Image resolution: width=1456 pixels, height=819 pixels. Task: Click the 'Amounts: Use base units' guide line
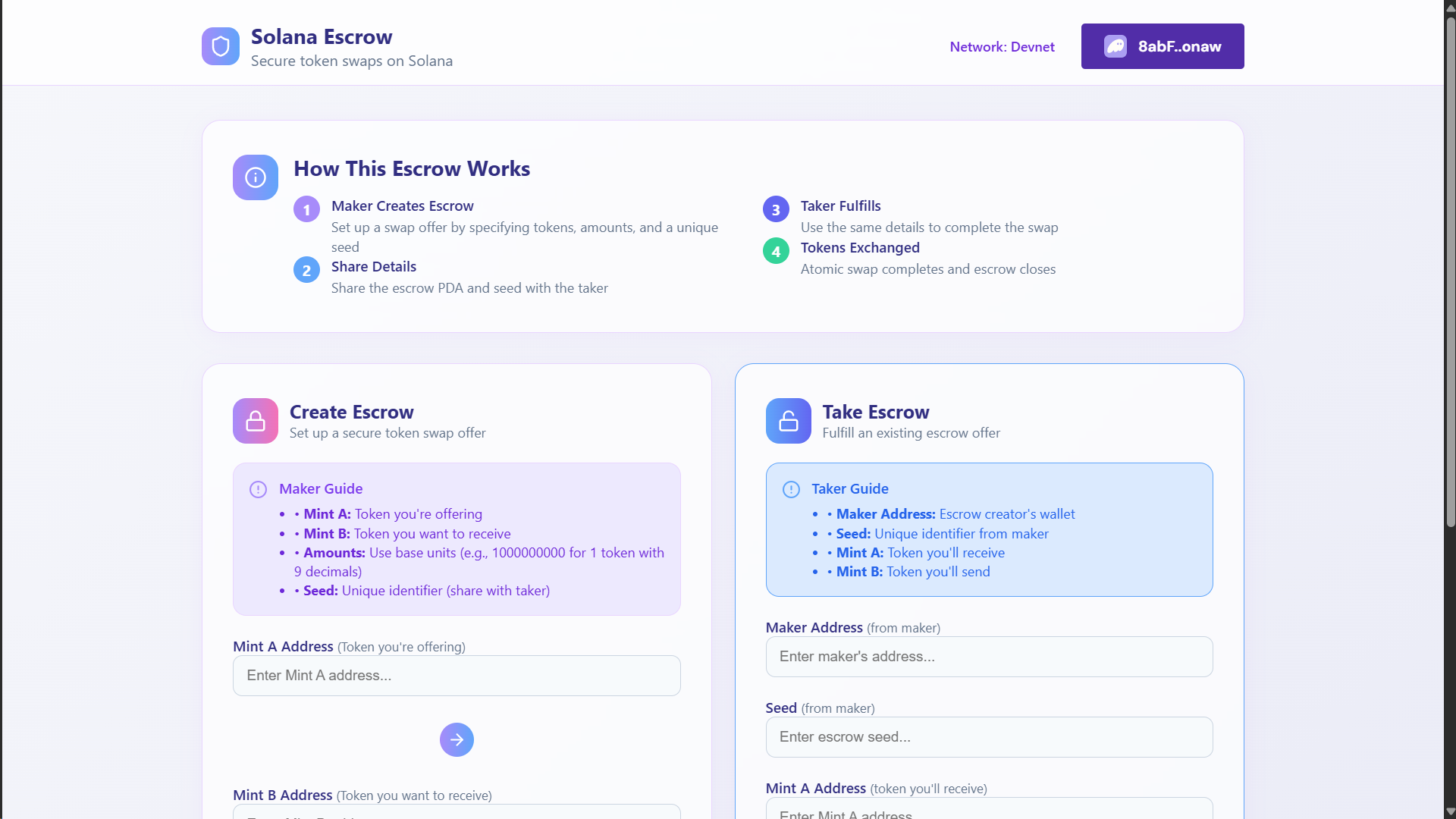(x=479, y=562)
